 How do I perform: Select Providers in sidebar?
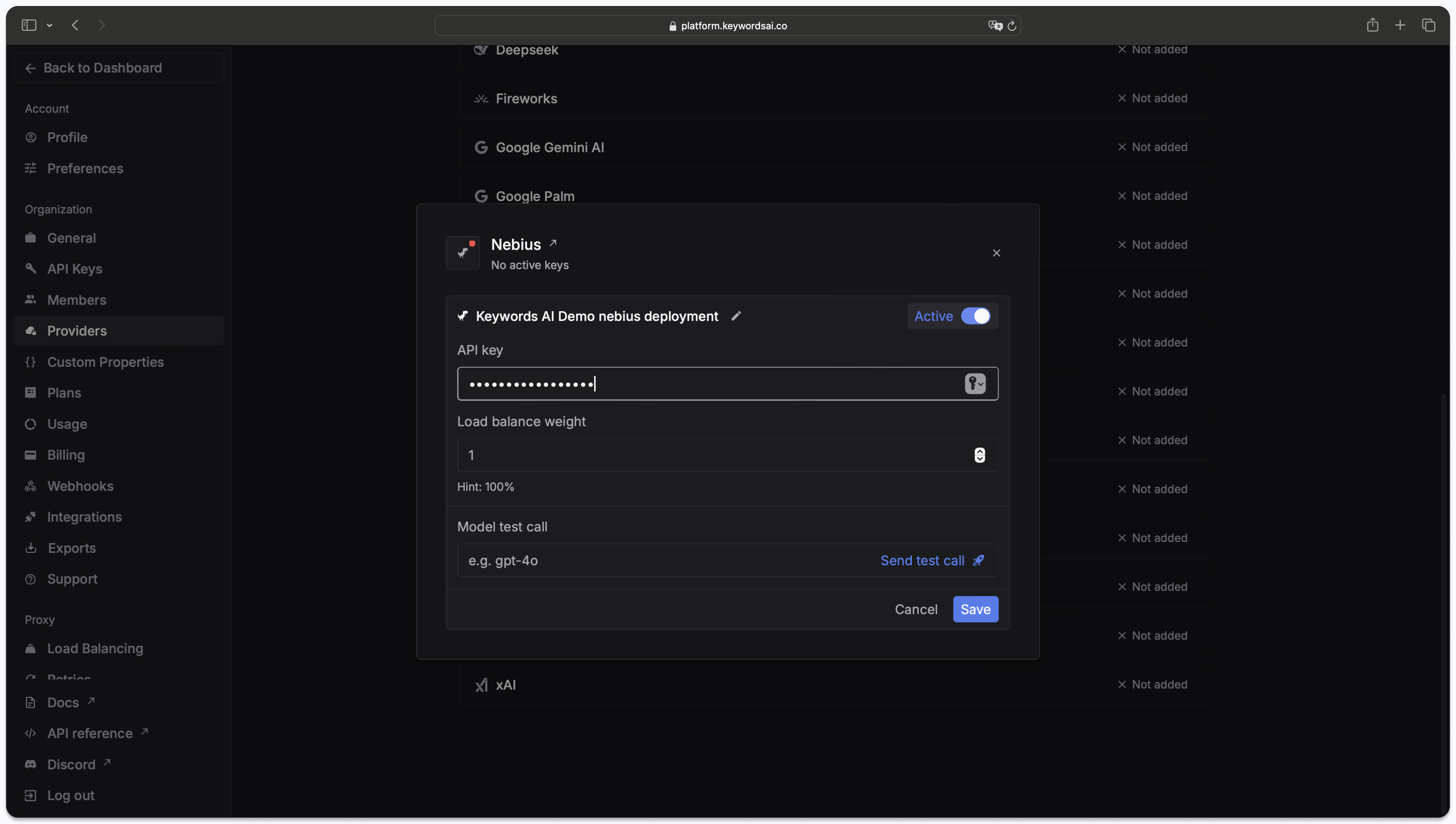[119, 331]
